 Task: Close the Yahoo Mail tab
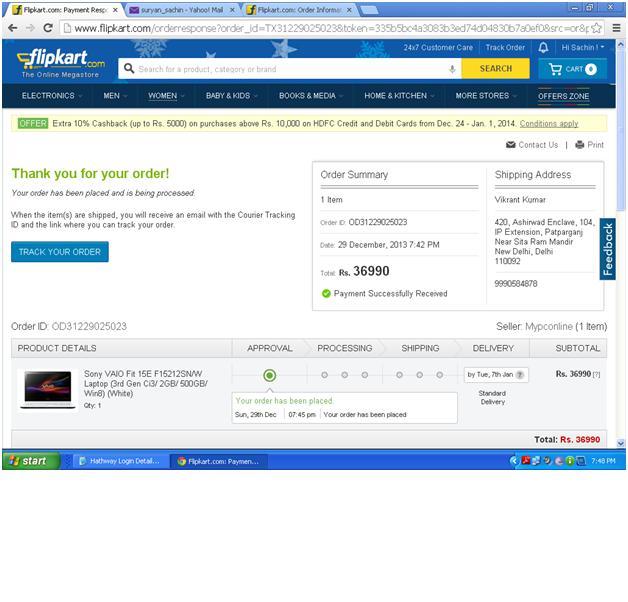tap(232, 10)
